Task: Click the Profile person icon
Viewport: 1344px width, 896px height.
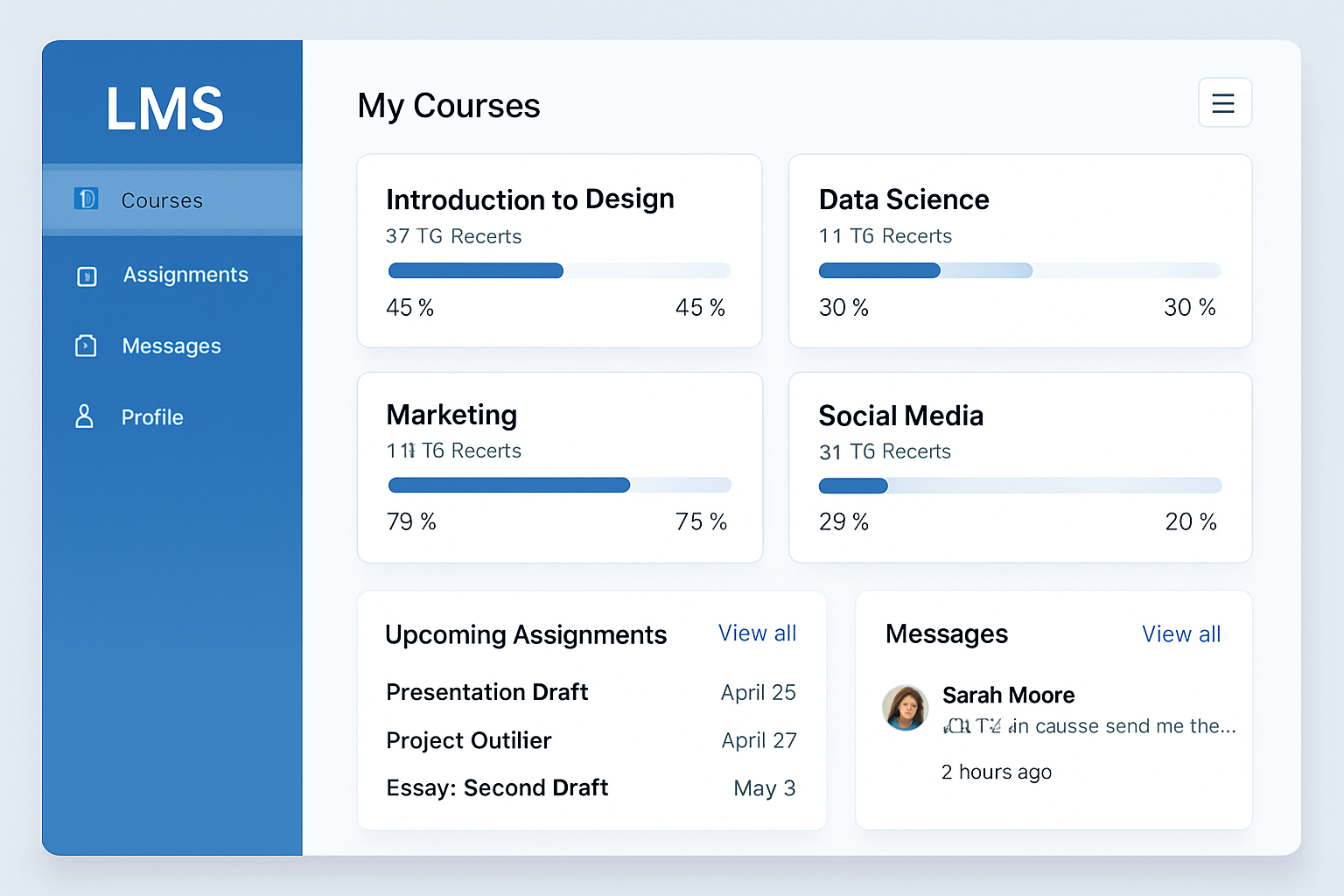Action: tap(84, 416)
